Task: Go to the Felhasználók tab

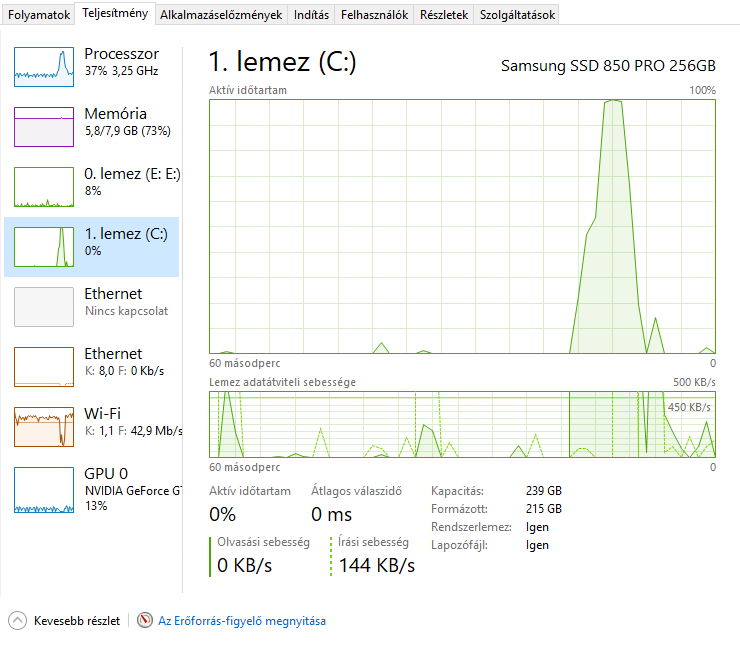Action: coord(374,15)
